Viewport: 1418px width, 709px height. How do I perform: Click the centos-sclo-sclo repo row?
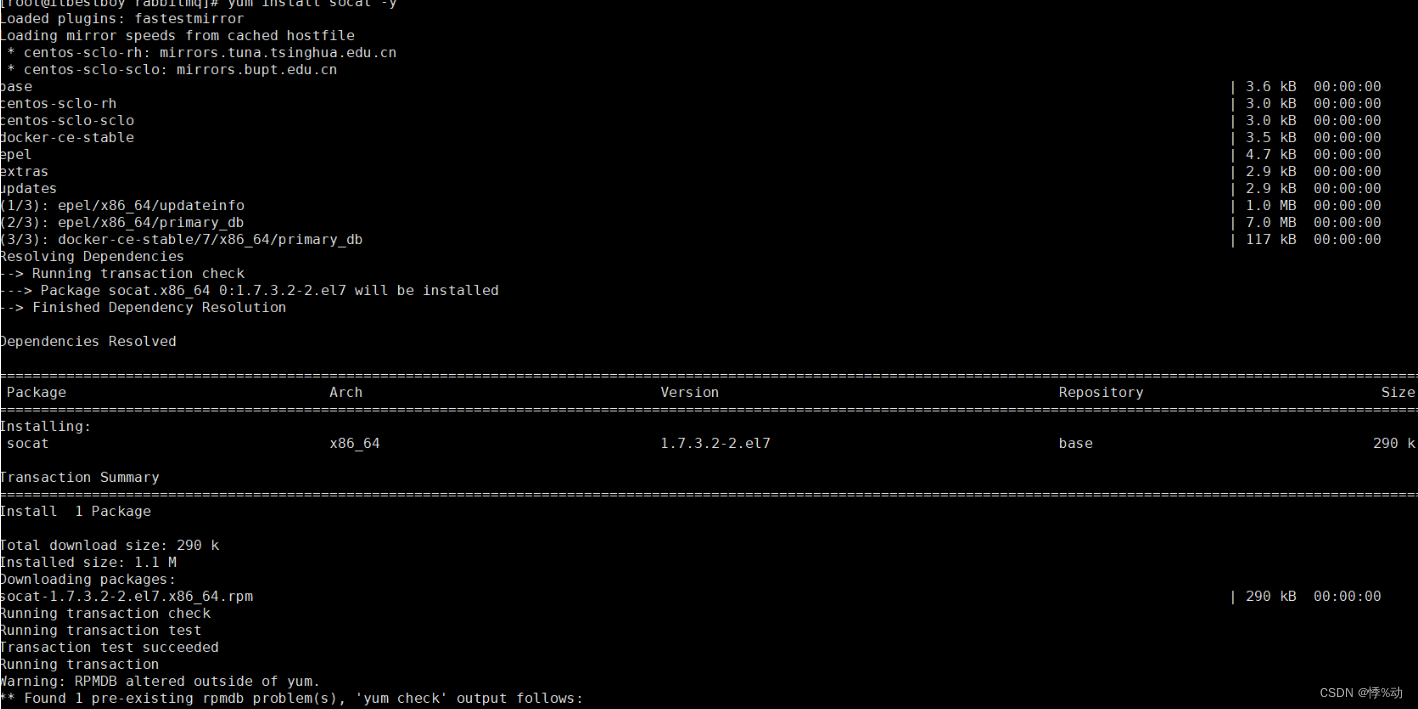tap(690, 120)
